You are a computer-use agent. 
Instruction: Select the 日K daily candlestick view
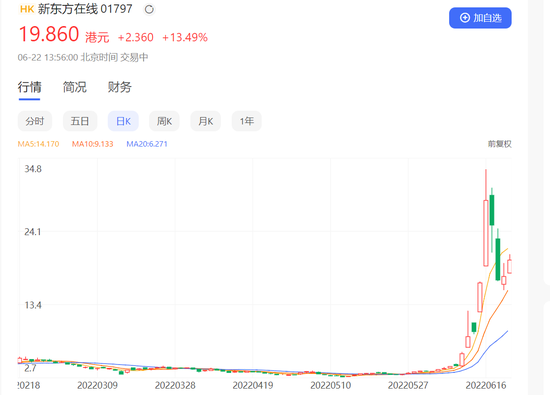click(123, 121)
